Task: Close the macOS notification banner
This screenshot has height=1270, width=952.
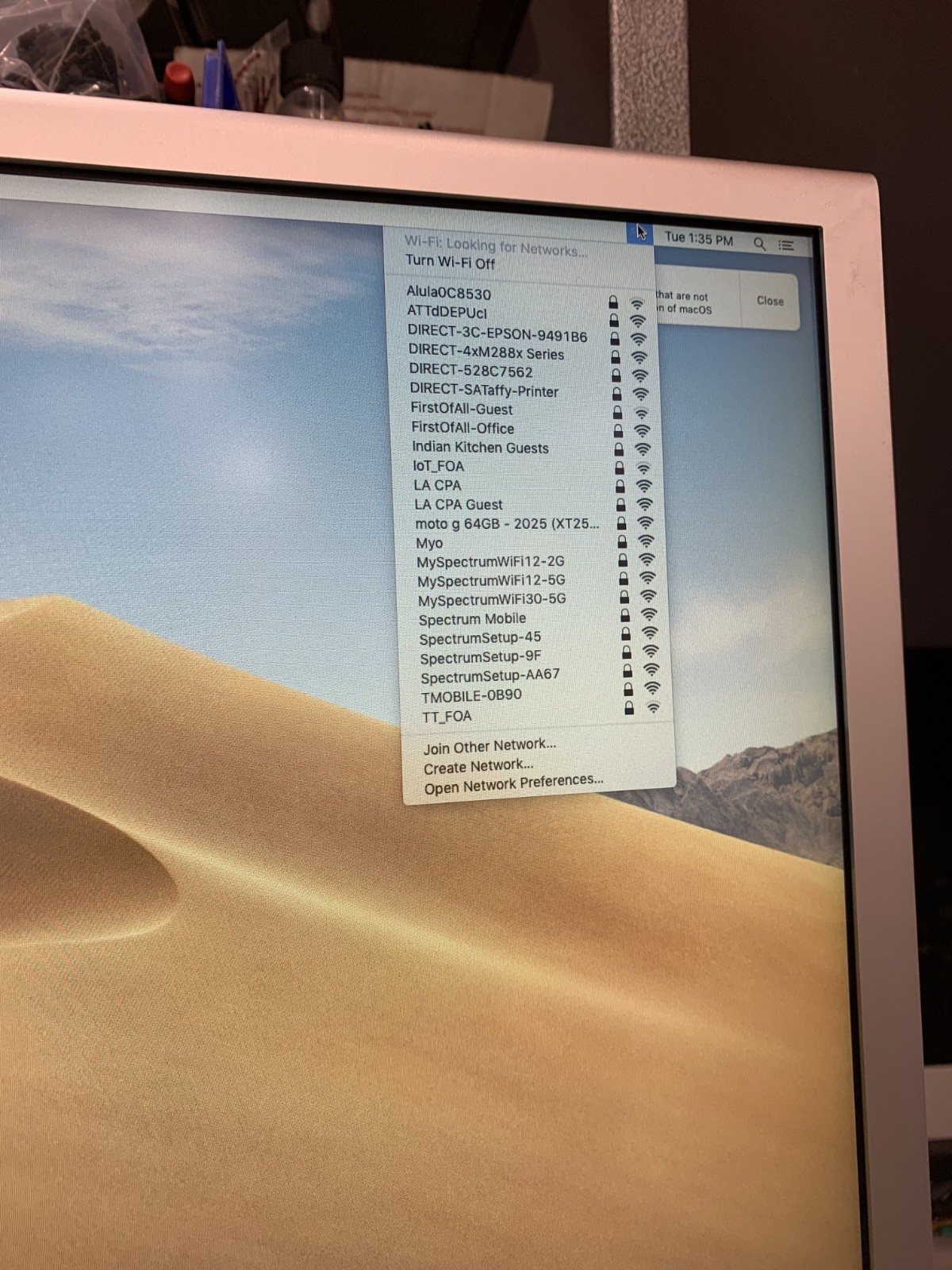Action: tap(770, 301)
